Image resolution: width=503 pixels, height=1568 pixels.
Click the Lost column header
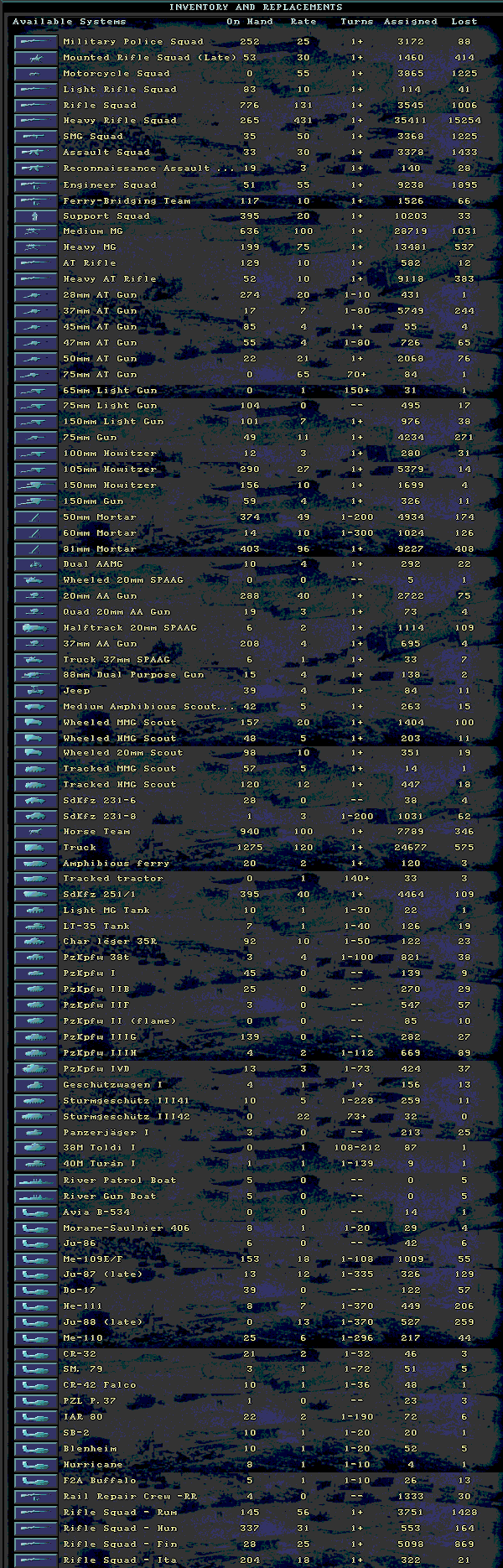pyautogui.click(x=464, y=22)
